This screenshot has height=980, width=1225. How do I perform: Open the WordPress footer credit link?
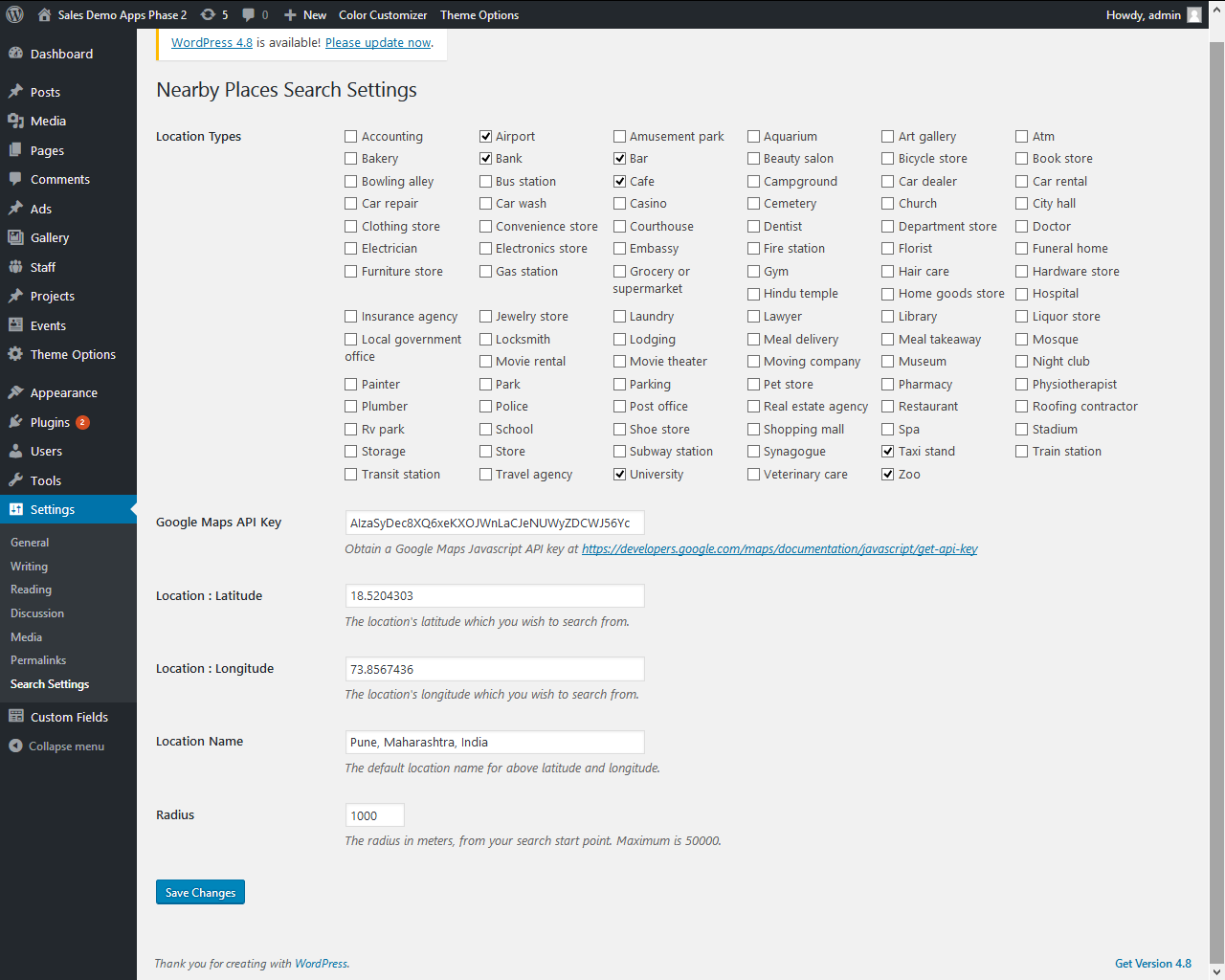click(322, 964)
